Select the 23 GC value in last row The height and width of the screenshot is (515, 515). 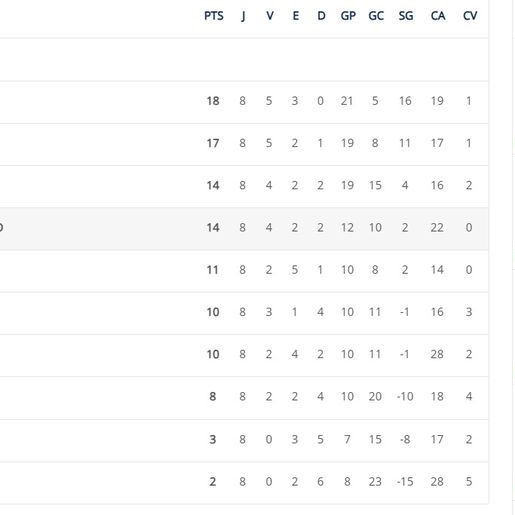[375, 482]
